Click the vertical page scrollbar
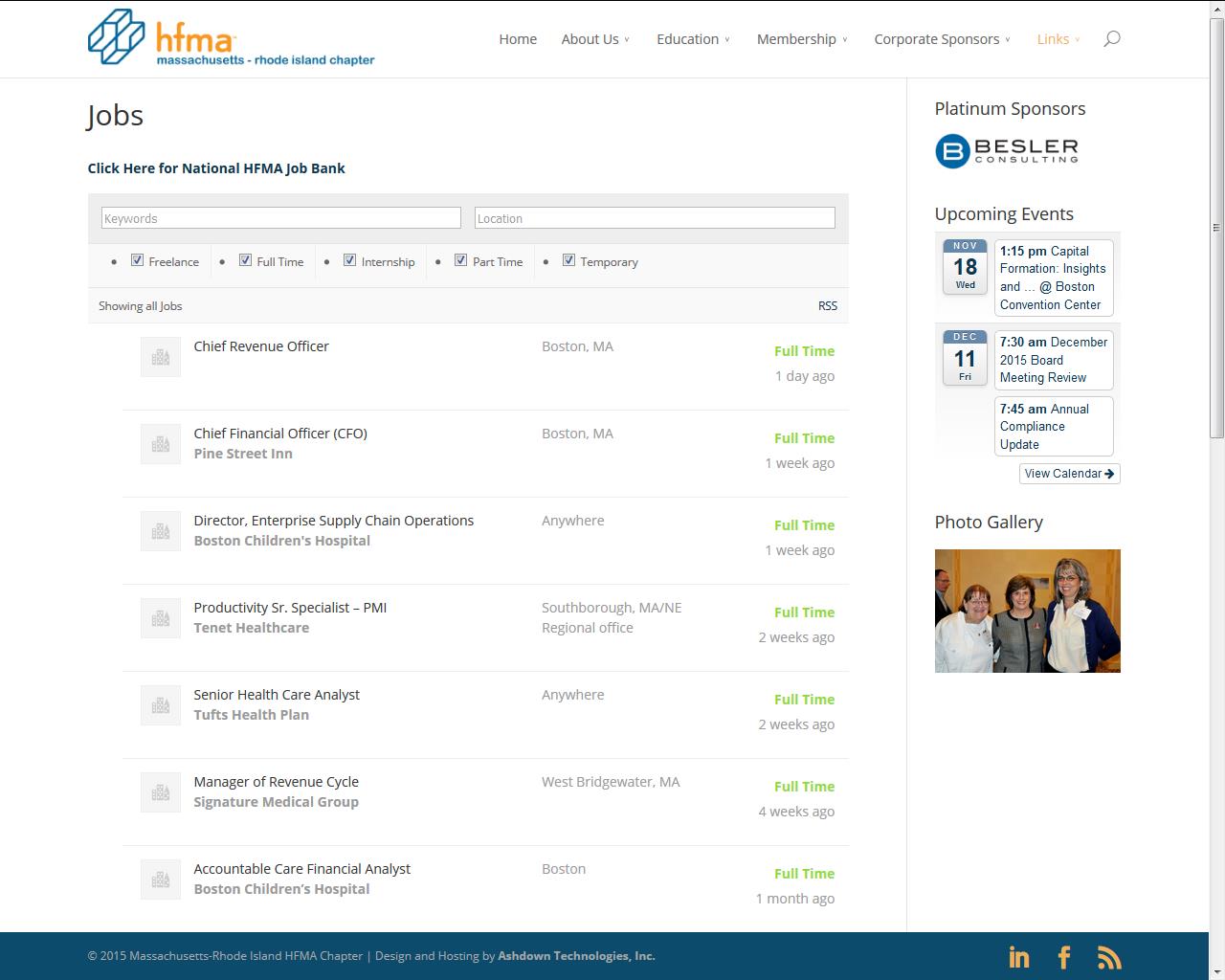The height and width of the screenshot is (980, 1225). pos(1216,227)
